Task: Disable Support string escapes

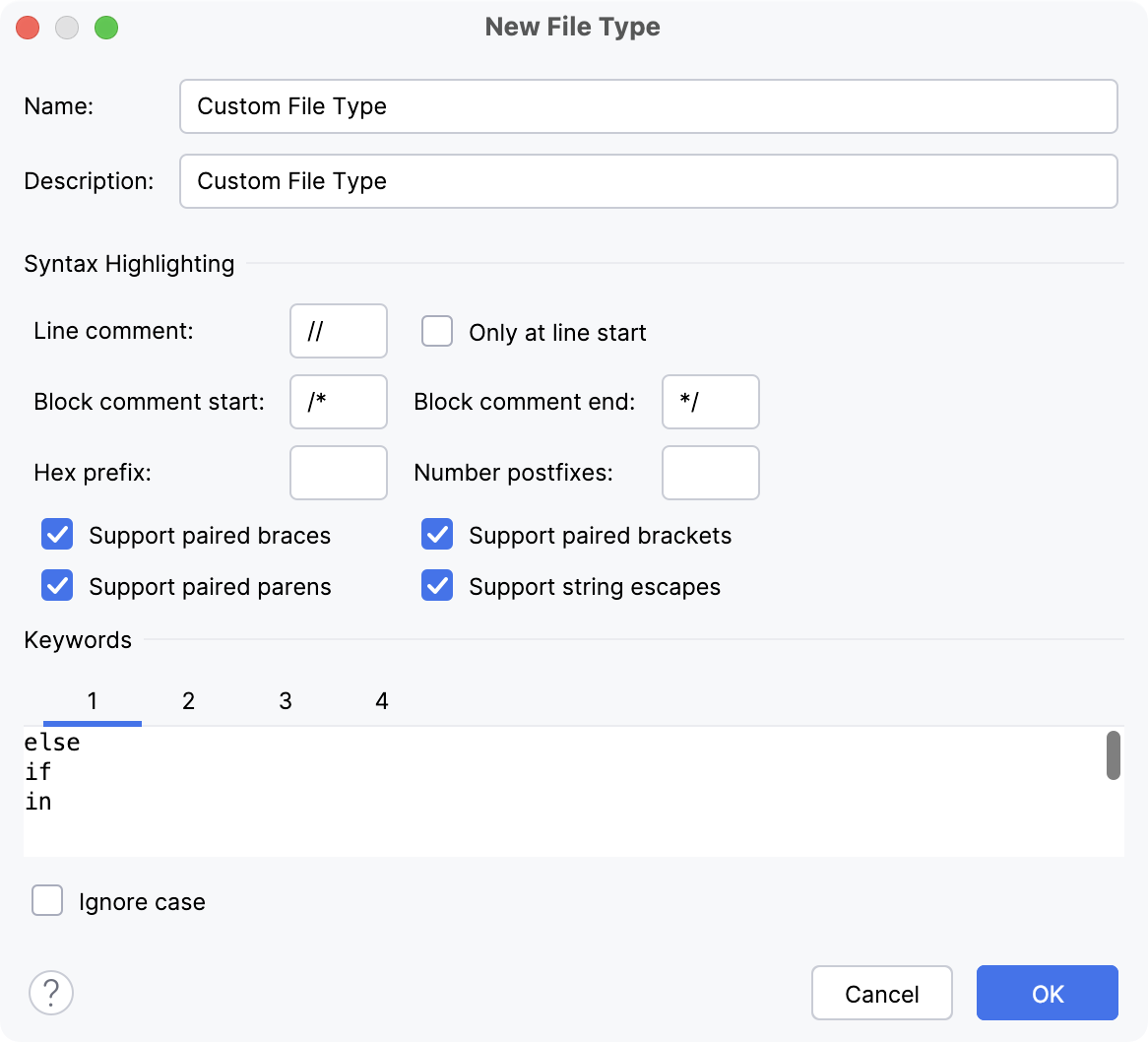Action: point(436,586)
